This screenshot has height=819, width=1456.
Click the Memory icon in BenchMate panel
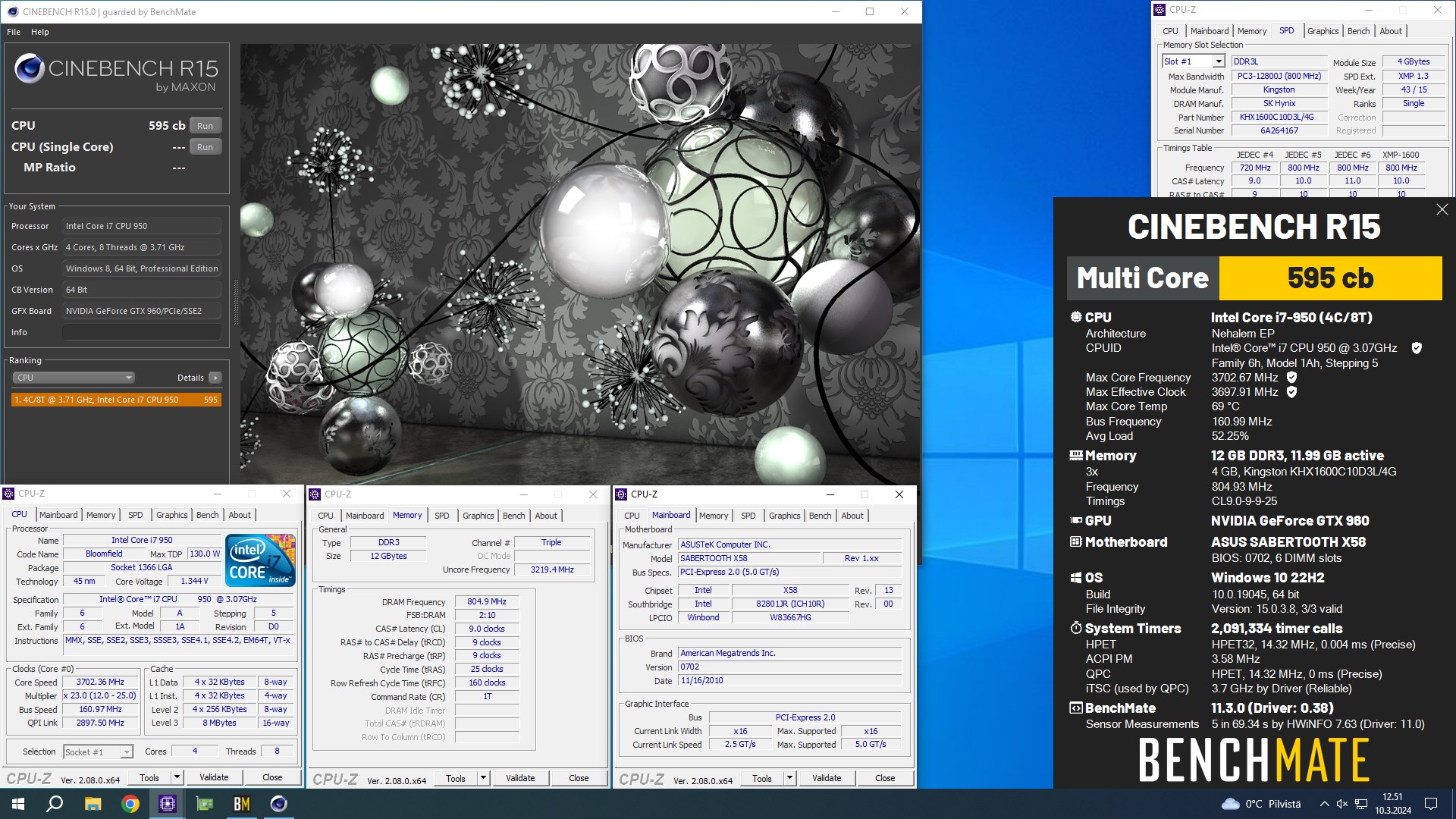click(x=1075, y=455)
